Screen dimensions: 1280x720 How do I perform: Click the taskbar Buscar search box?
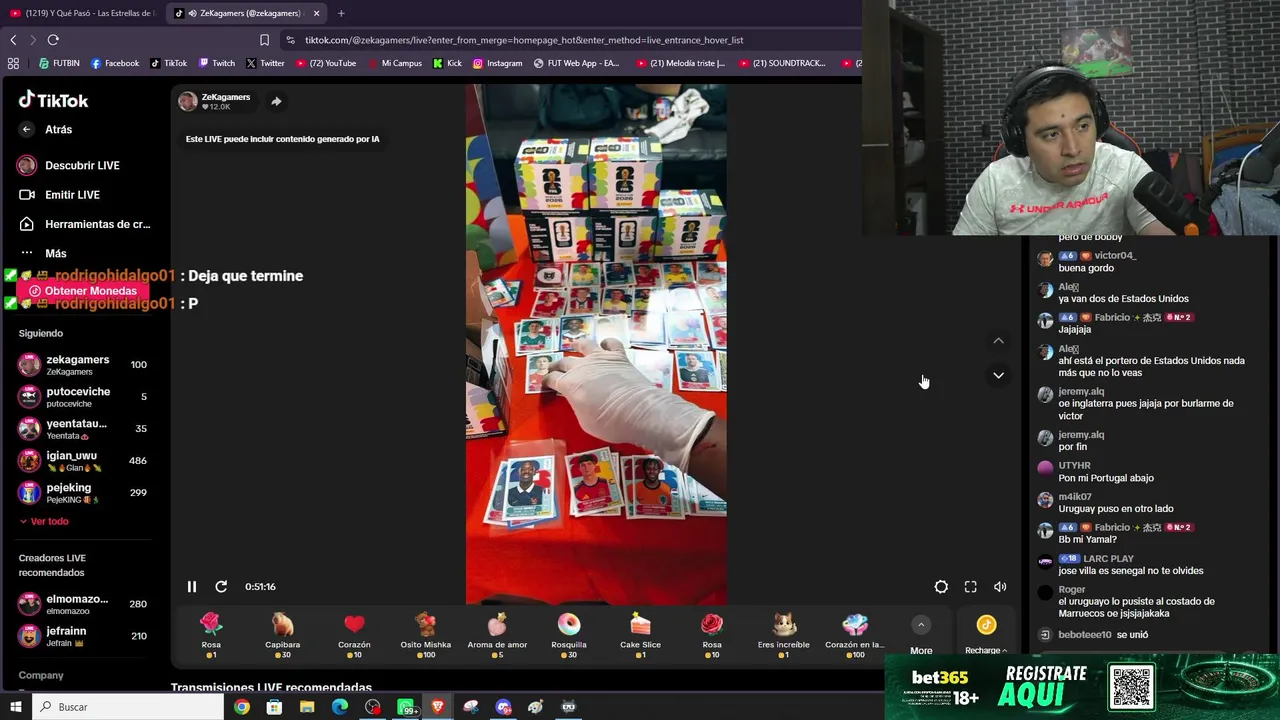point(128,707)
